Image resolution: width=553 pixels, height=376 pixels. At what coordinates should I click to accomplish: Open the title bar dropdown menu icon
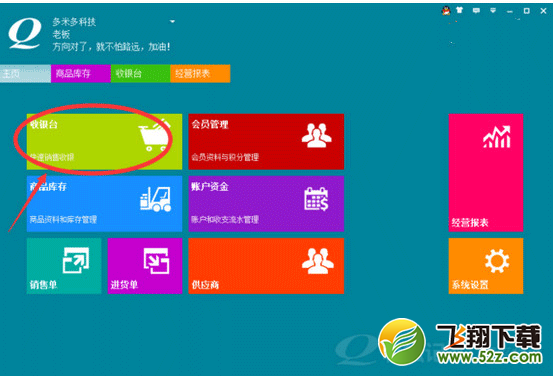point(493,11)
